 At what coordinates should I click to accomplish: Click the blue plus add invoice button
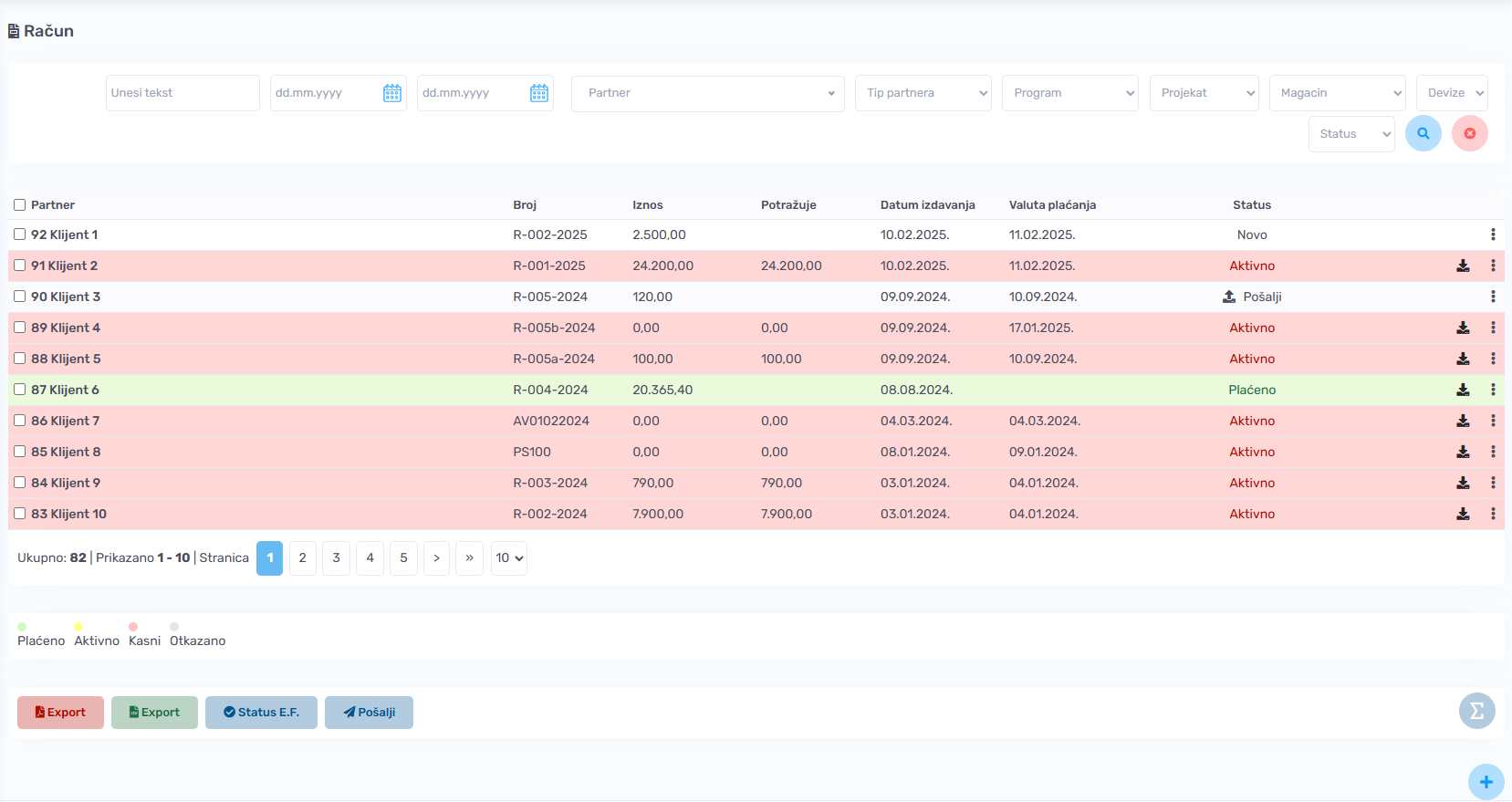[x=1486, y=782]
